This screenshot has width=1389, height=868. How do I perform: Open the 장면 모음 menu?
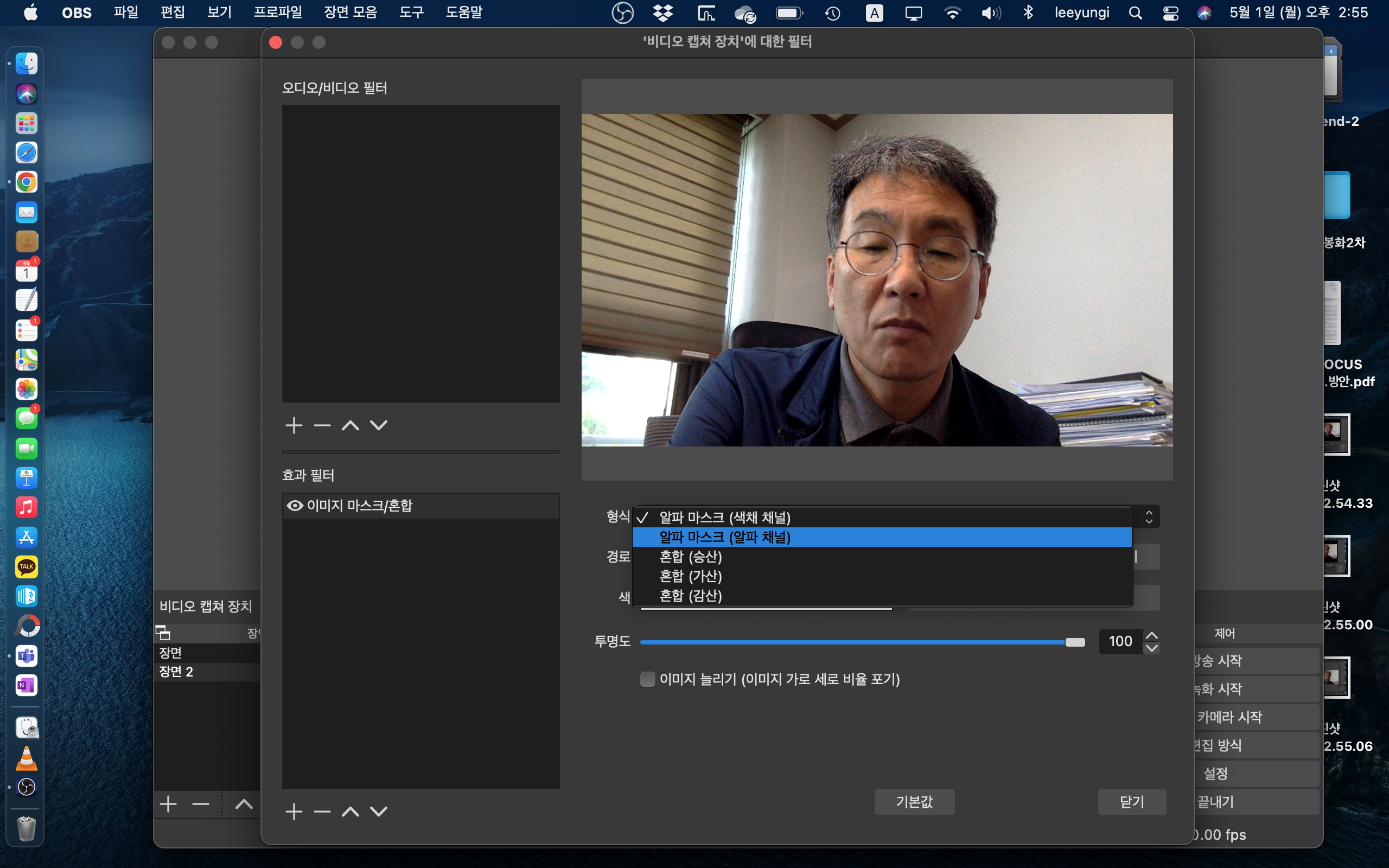point(350,12)
